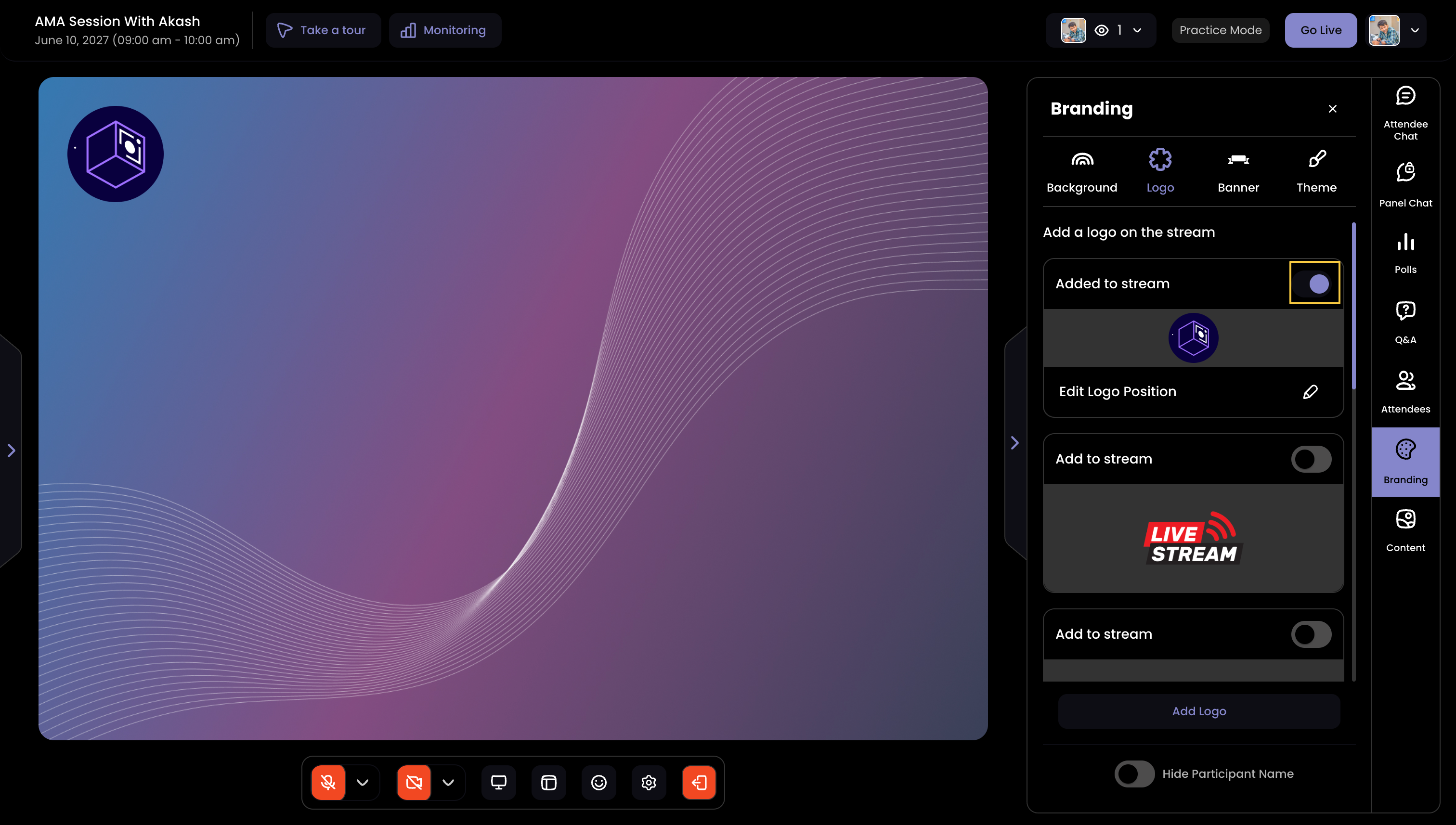Select the Live Stream logo thumbnail
The width and height of the screenshot is (1456, 825).
tap(1193, 538)
